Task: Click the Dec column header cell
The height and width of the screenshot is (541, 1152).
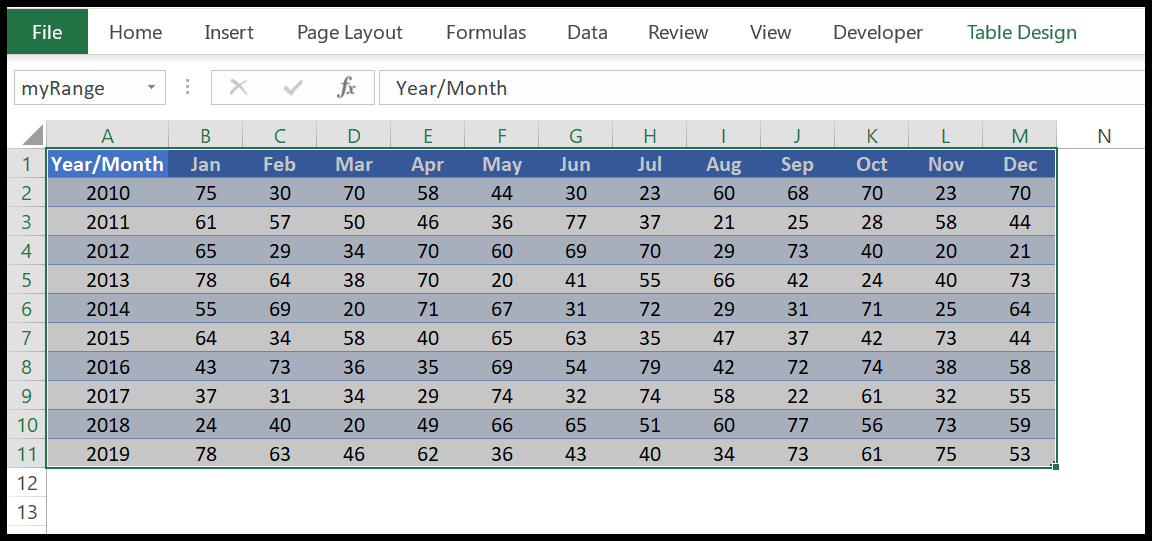Action: click(x=1020, y=164)
